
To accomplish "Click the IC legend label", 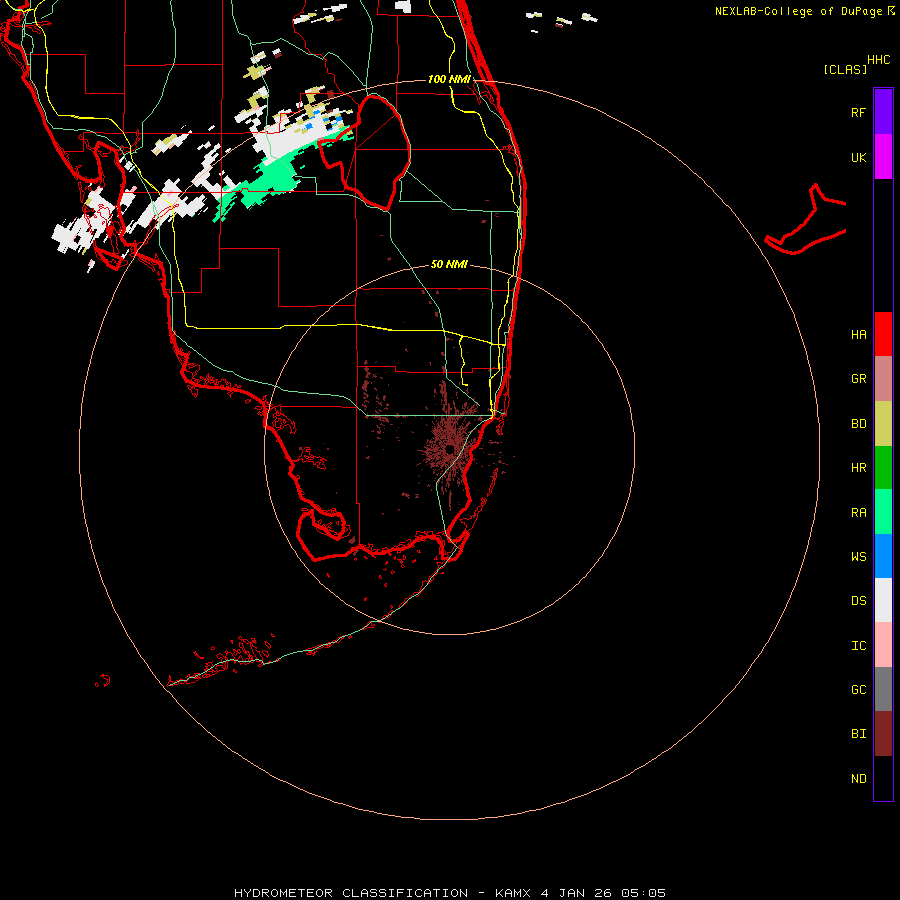I will point(858,645).
